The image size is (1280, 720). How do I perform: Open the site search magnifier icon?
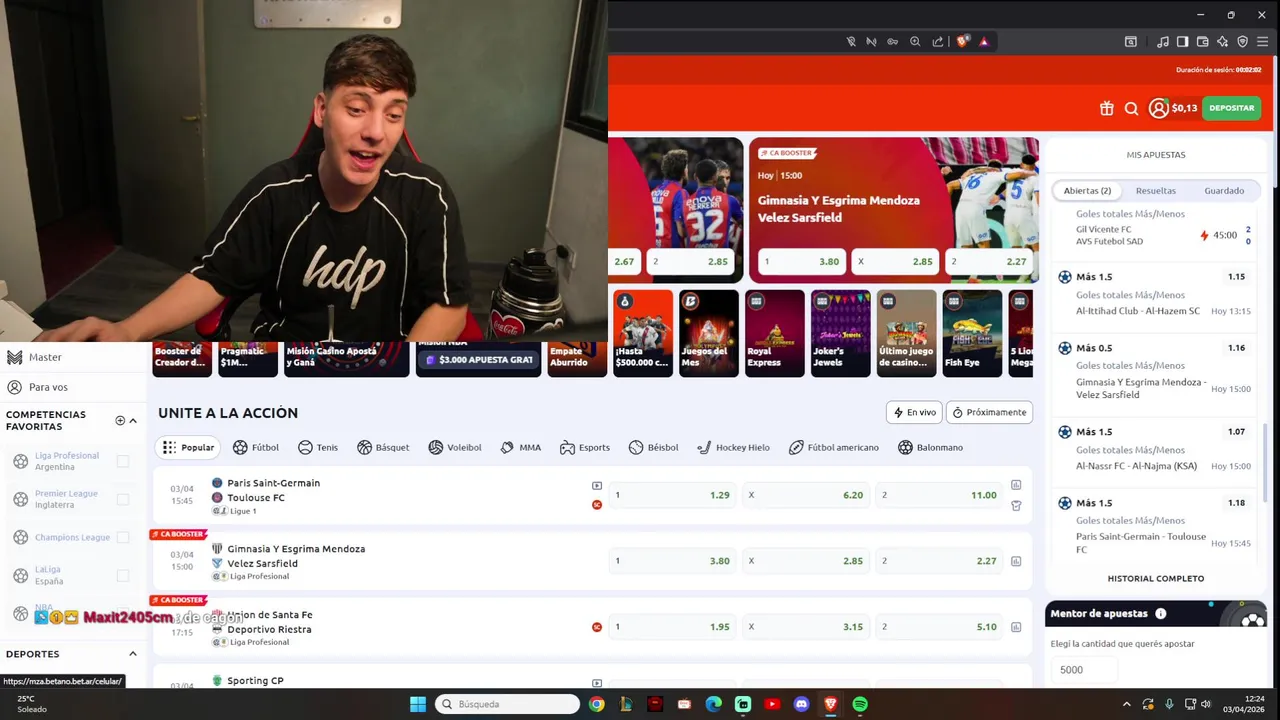point(1131,109)
